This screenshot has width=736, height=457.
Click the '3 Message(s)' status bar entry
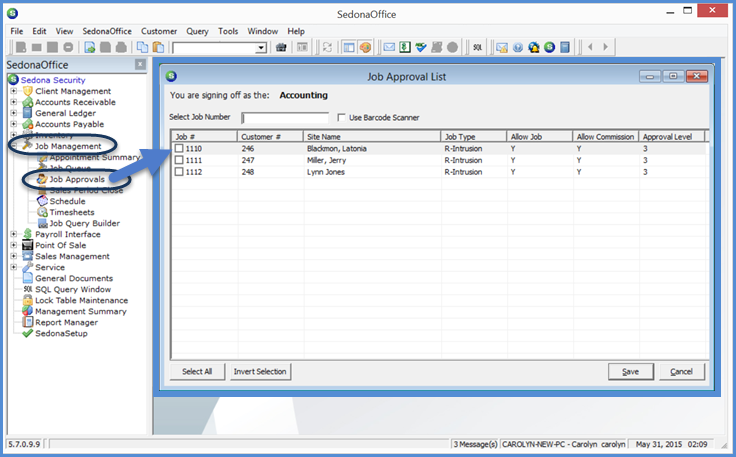475,444
